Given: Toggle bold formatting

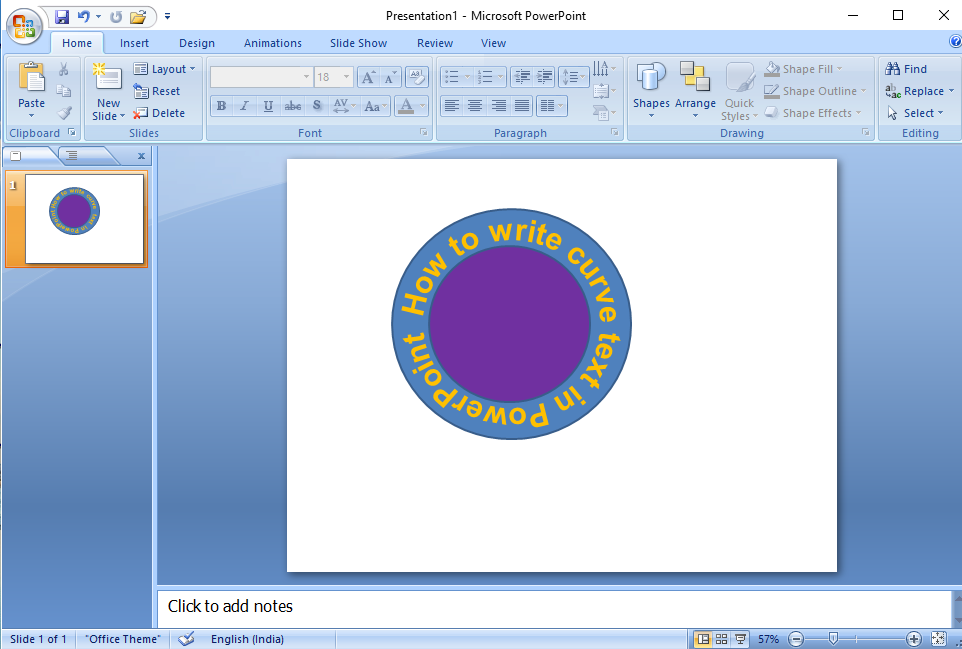Looking at the screenshot, I should click(220, 106).
